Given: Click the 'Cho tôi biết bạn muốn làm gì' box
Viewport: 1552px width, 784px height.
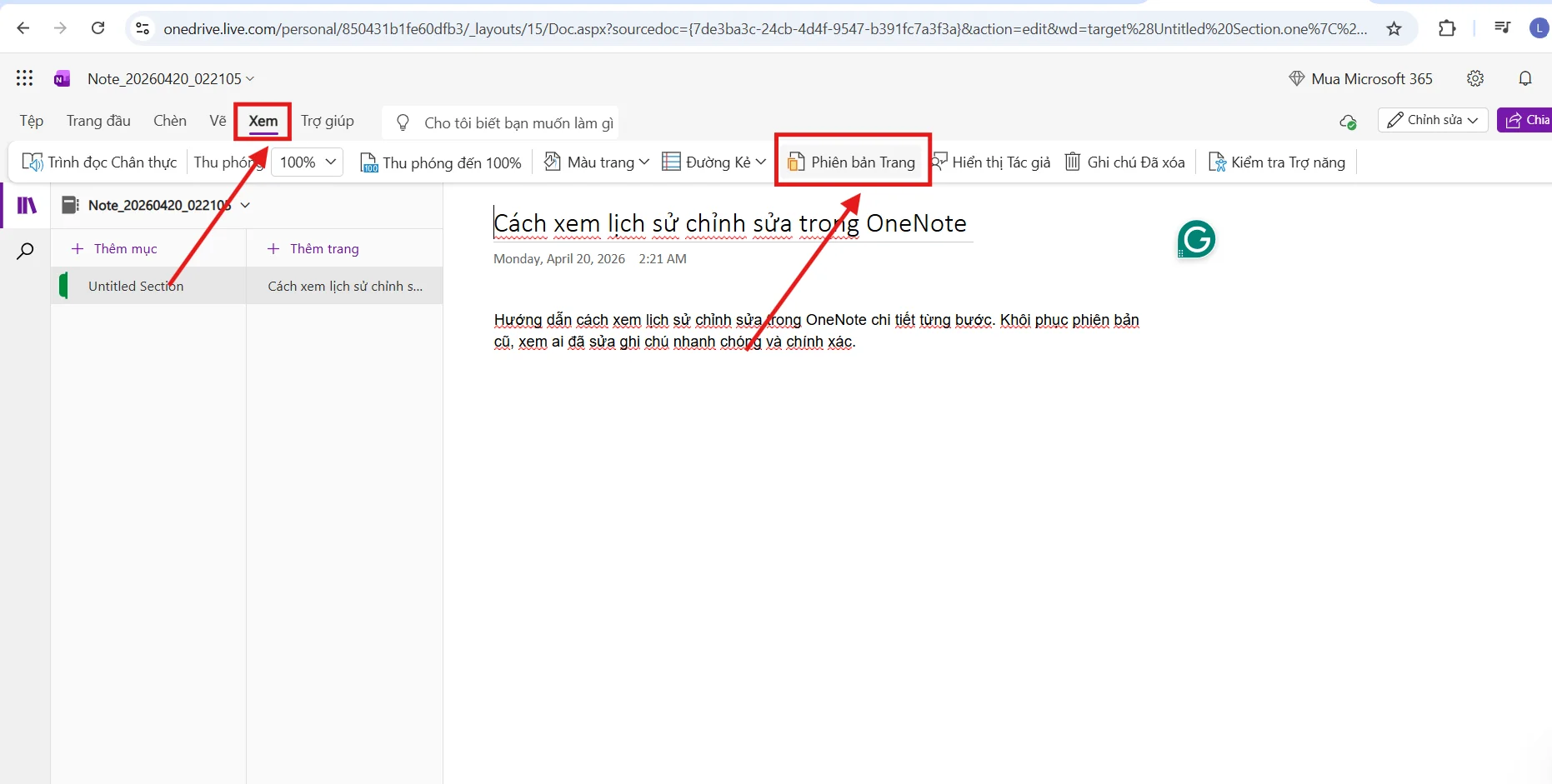Looking at the screenshot, I should 500,122.
